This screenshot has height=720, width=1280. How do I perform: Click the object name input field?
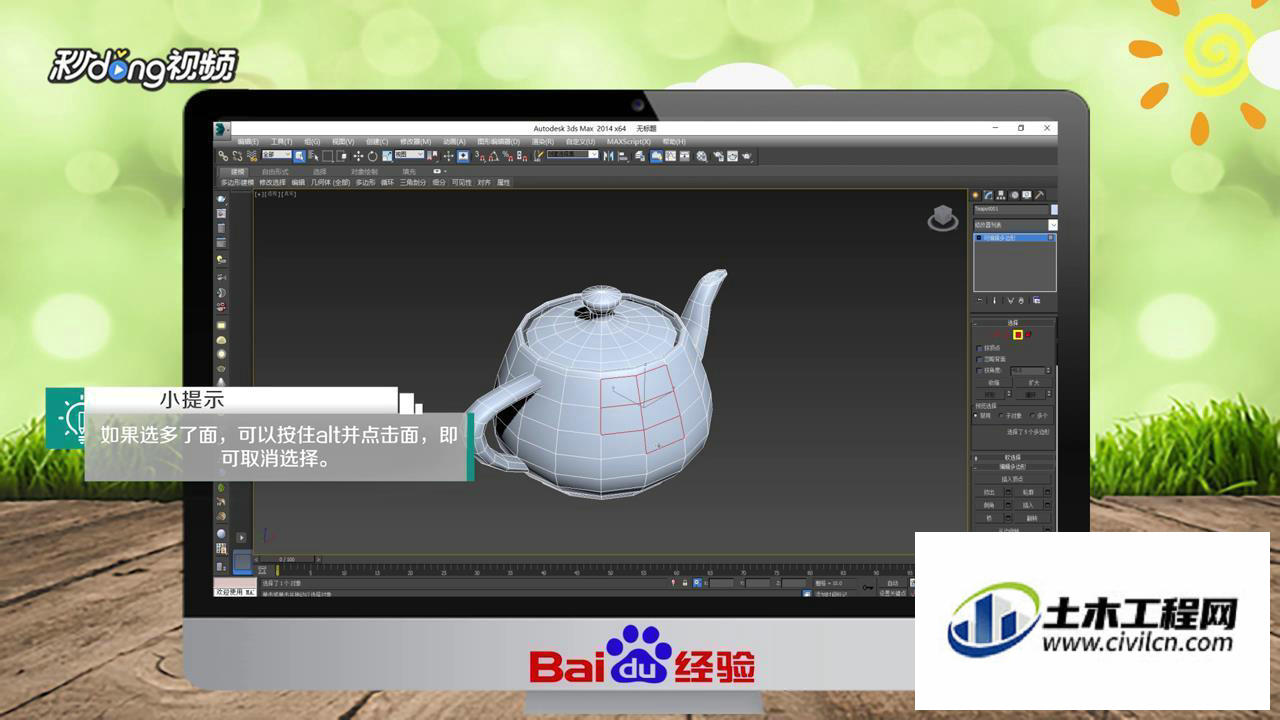(x=1011, y=209)
